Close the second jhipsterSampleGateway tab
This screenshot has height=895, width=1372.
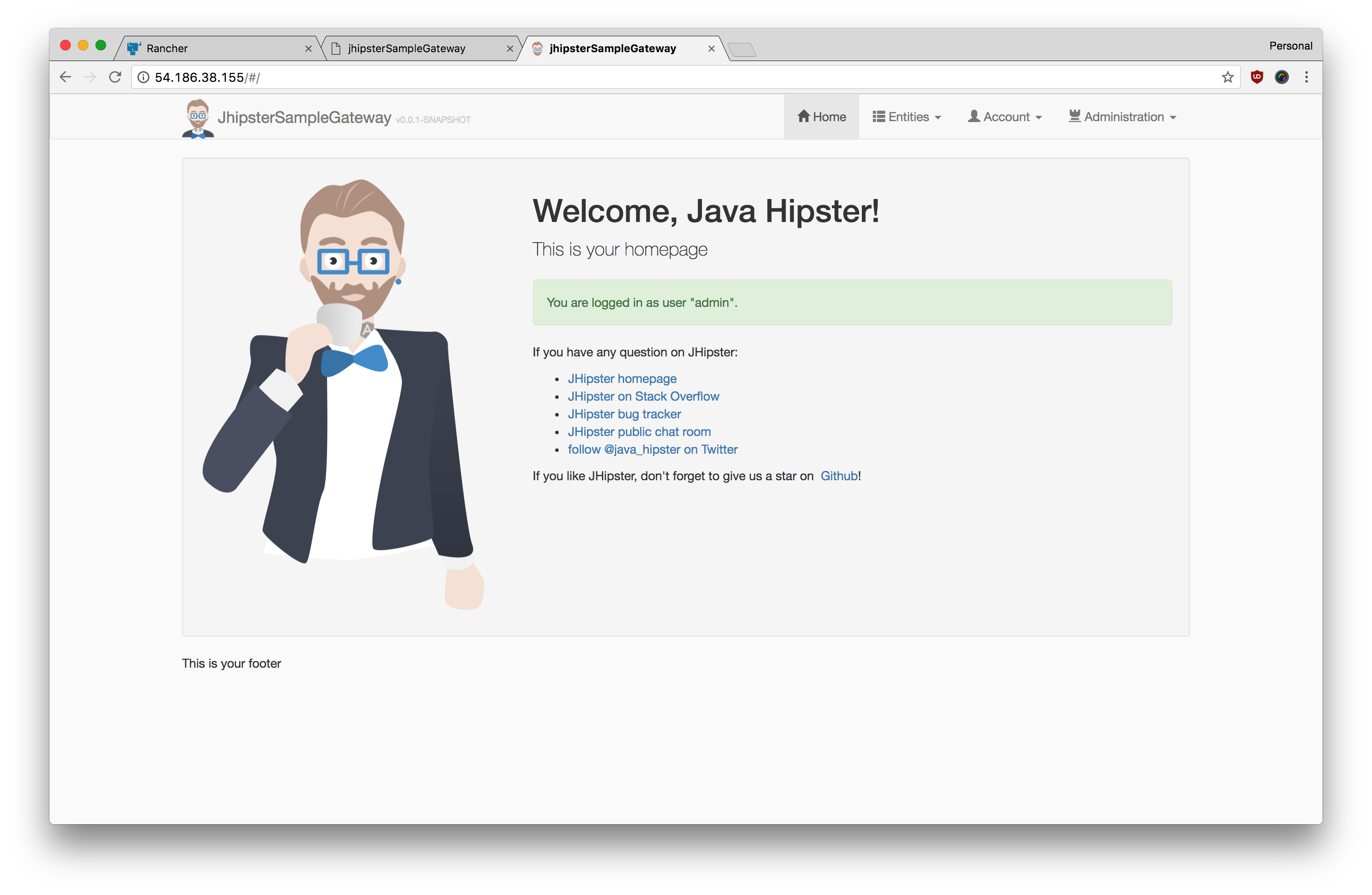point(510,49)
